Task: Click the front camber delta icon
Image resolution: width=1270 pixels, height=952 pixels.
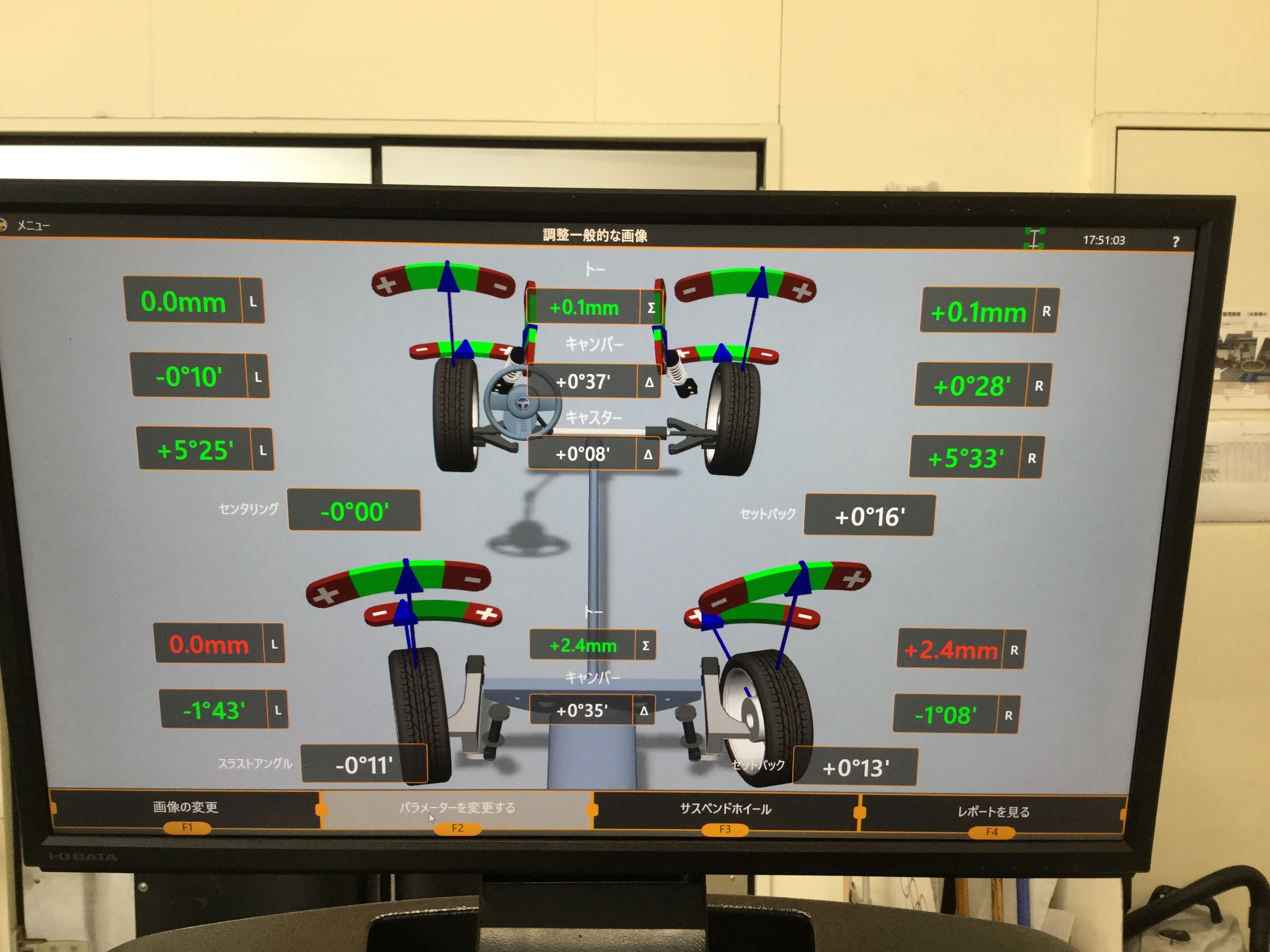Action: click(649, 382)
